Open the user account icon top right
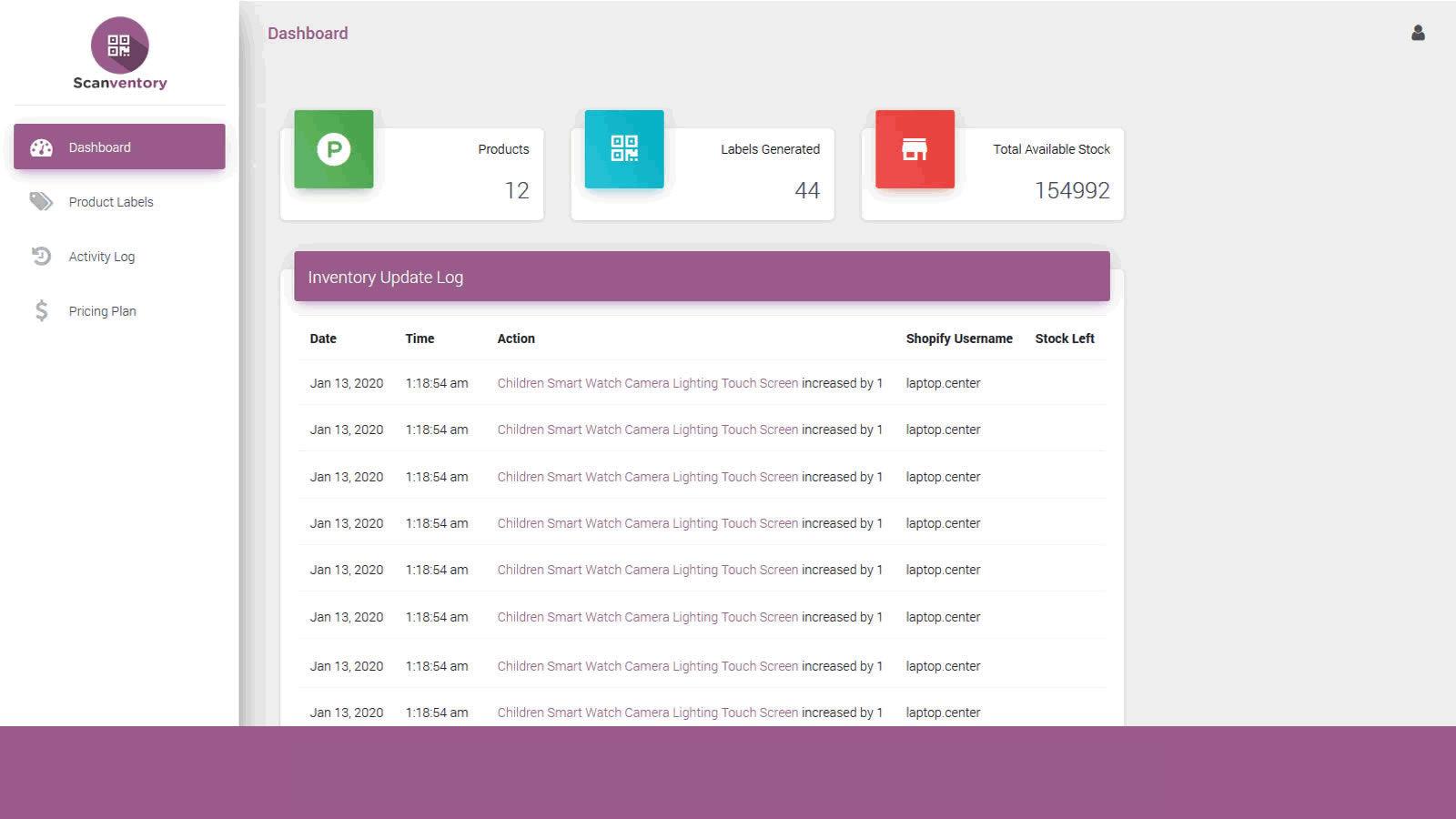Image resolution: width=1456 pixels, height=819 pixels. 1417,33
